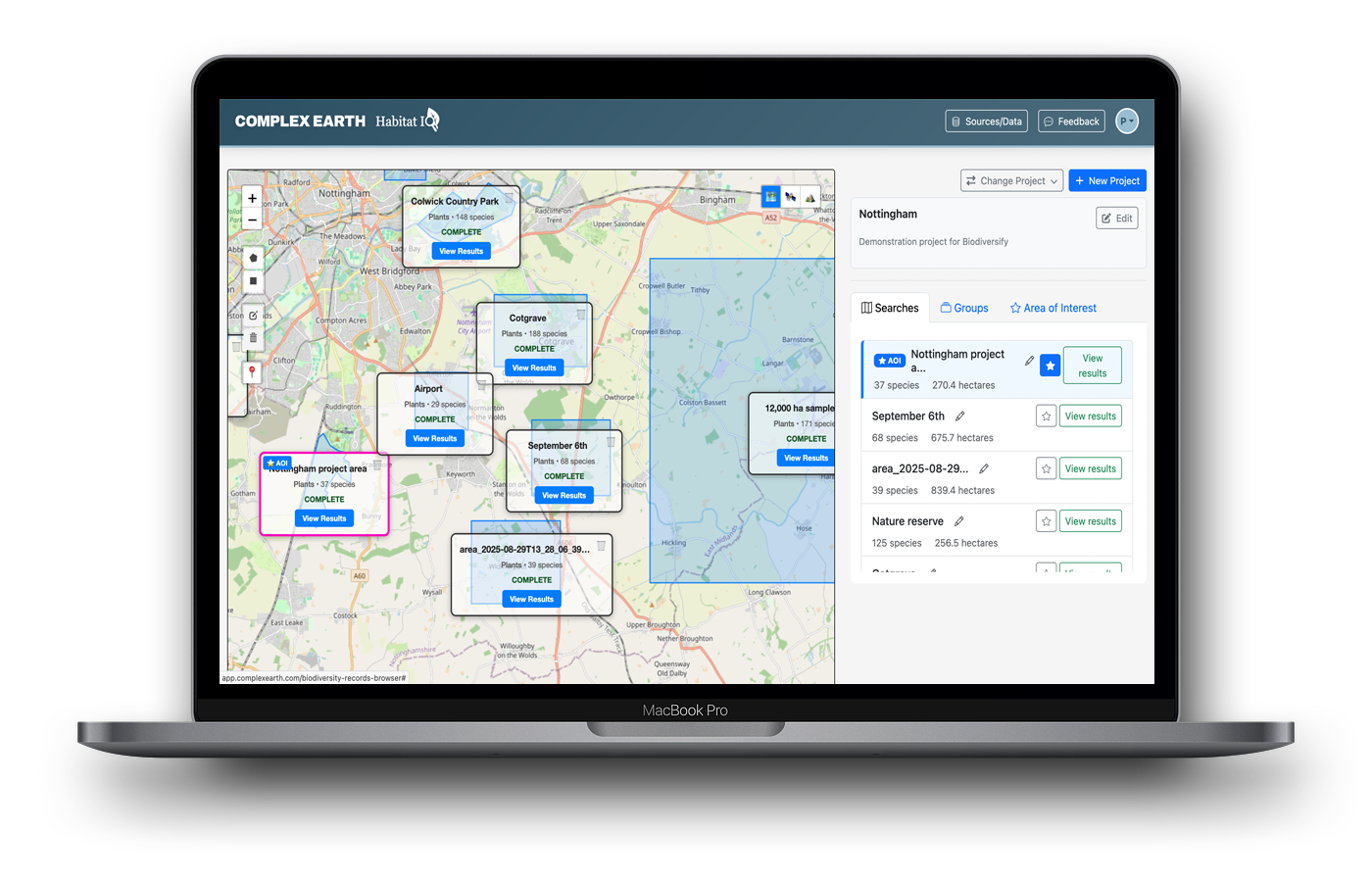Open the Area of Interest tab
1372x882 pixels.
point(1053,308)
